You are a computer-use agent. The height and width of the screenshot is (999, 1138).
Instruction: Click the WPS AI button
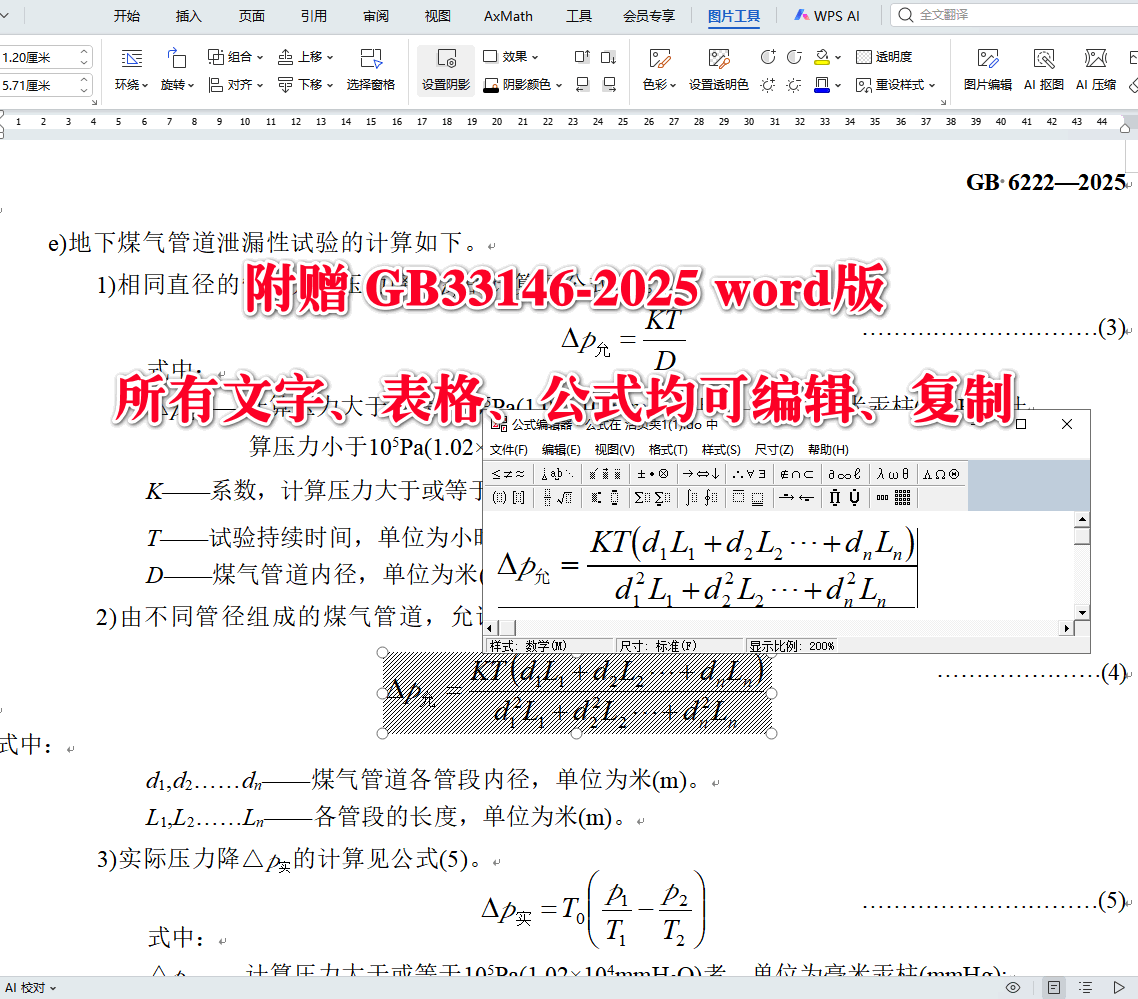pos(826,15)
